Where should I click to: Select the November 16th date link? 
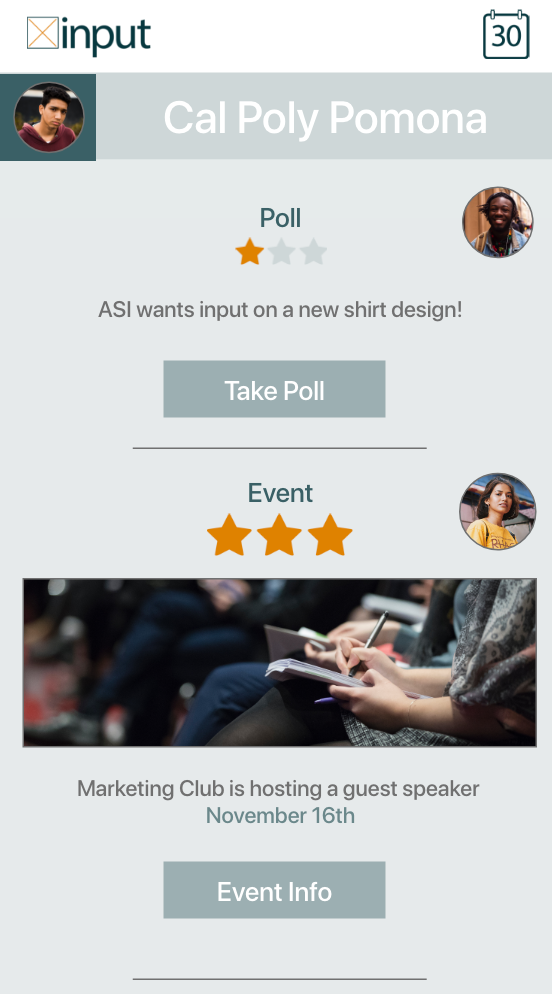click(280, 815)
